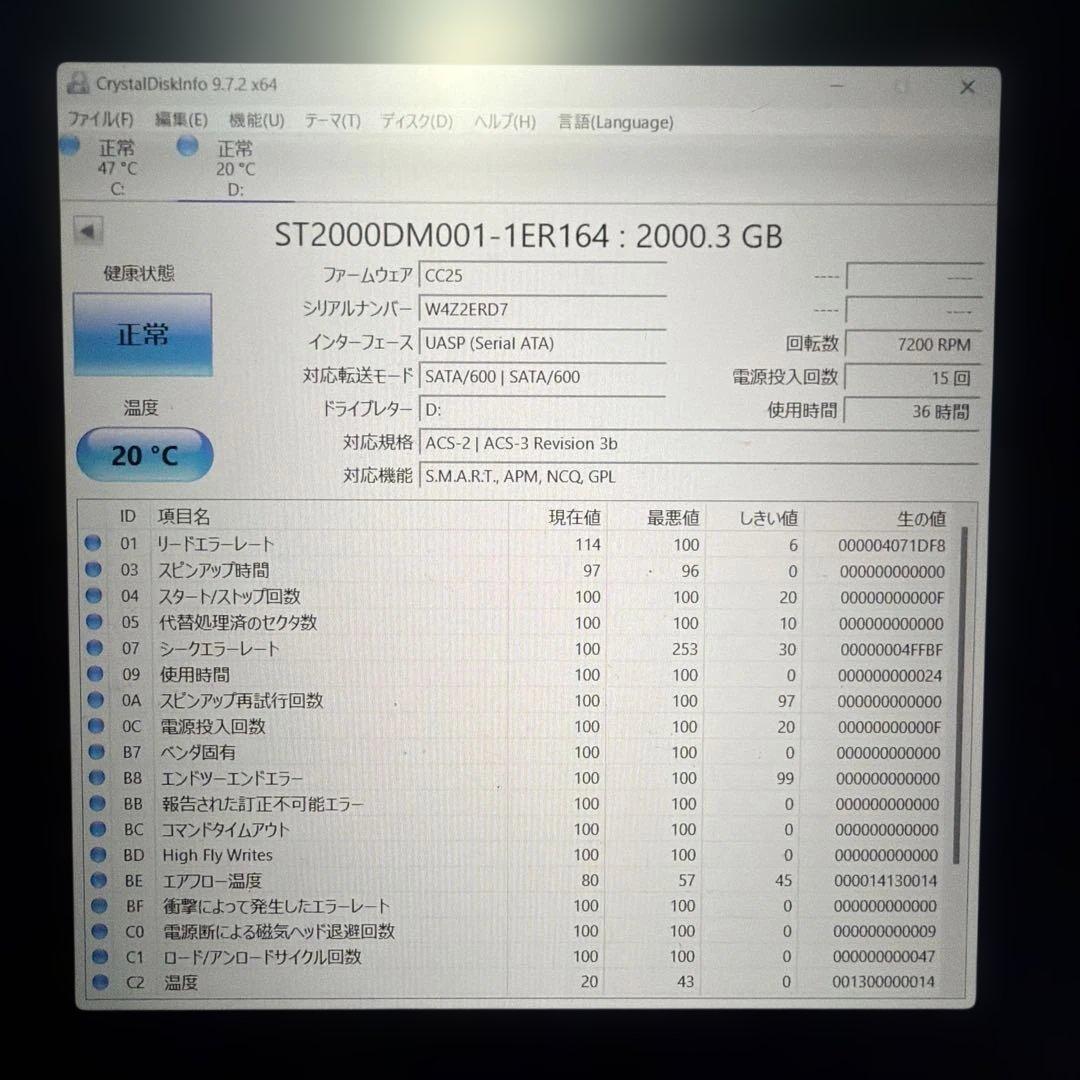Select the High Fly Writes attribute name
Viewport: 1080px width, 1080px height.
pos(218,855)
